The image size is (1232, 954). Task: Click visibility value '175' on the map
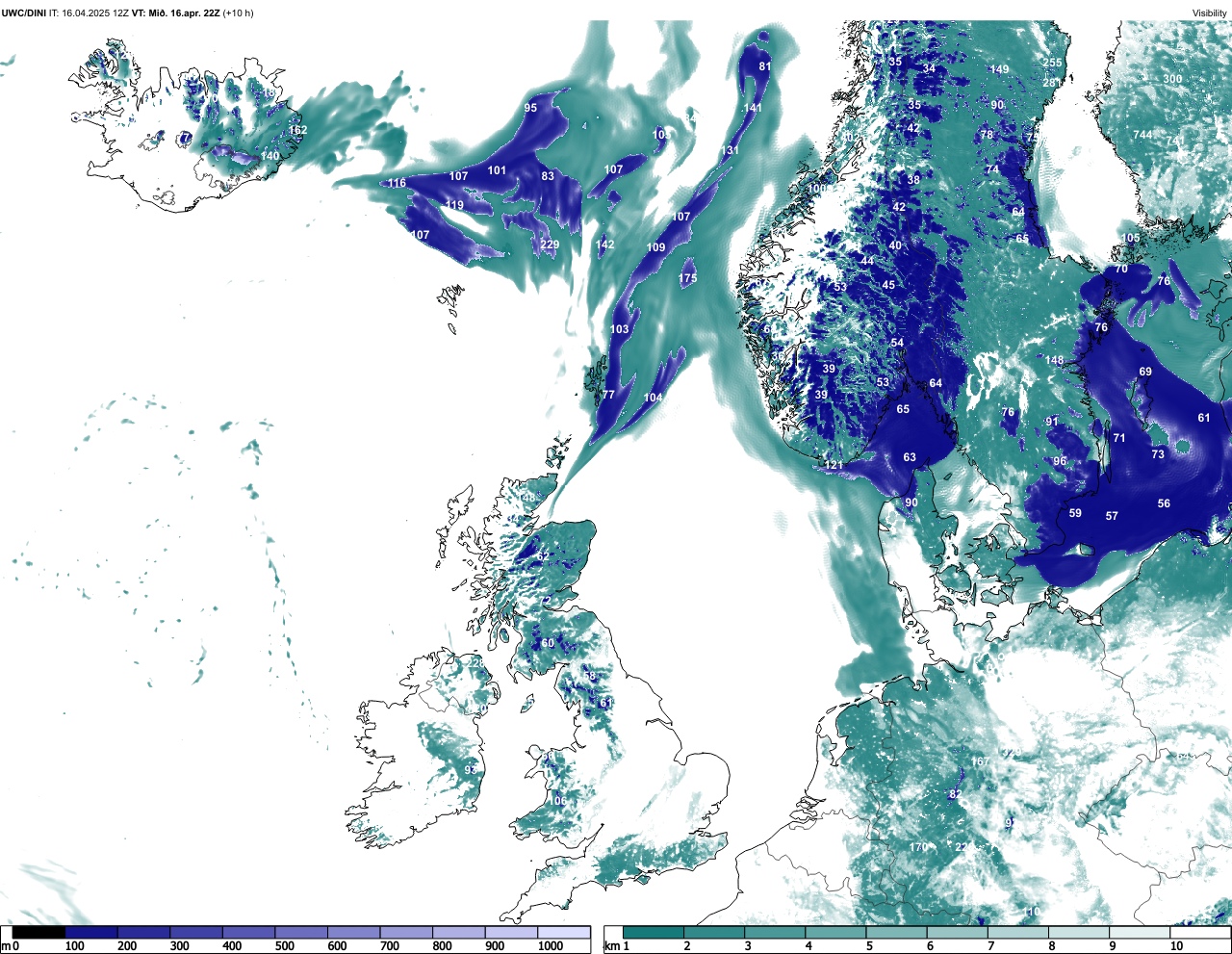687,279
